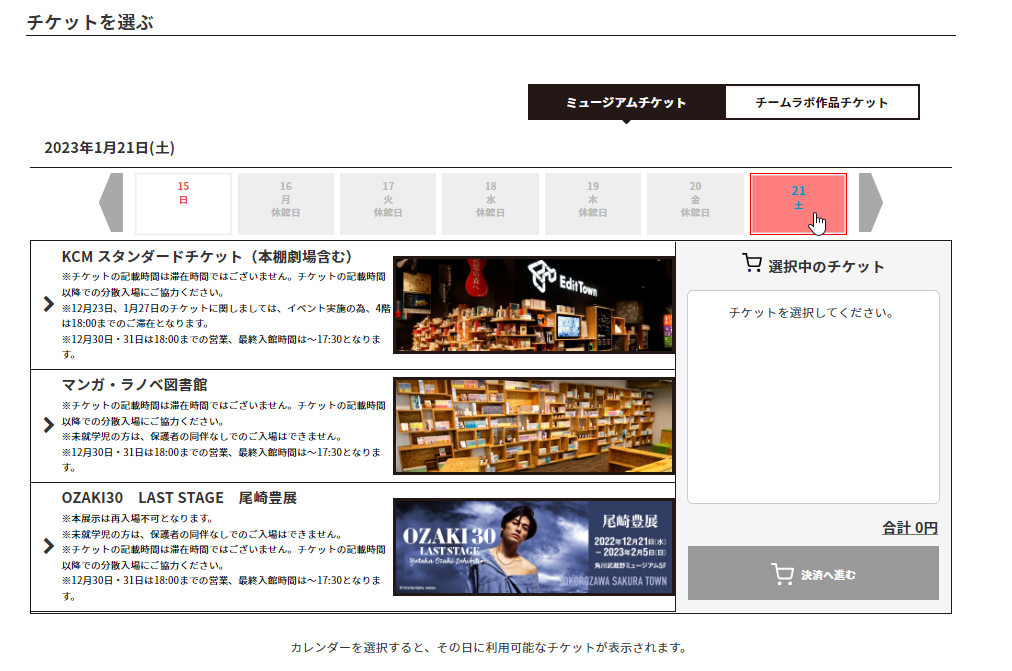Click the cart icon in the 決済へ進む button
1012x671 pixels.
782,574
